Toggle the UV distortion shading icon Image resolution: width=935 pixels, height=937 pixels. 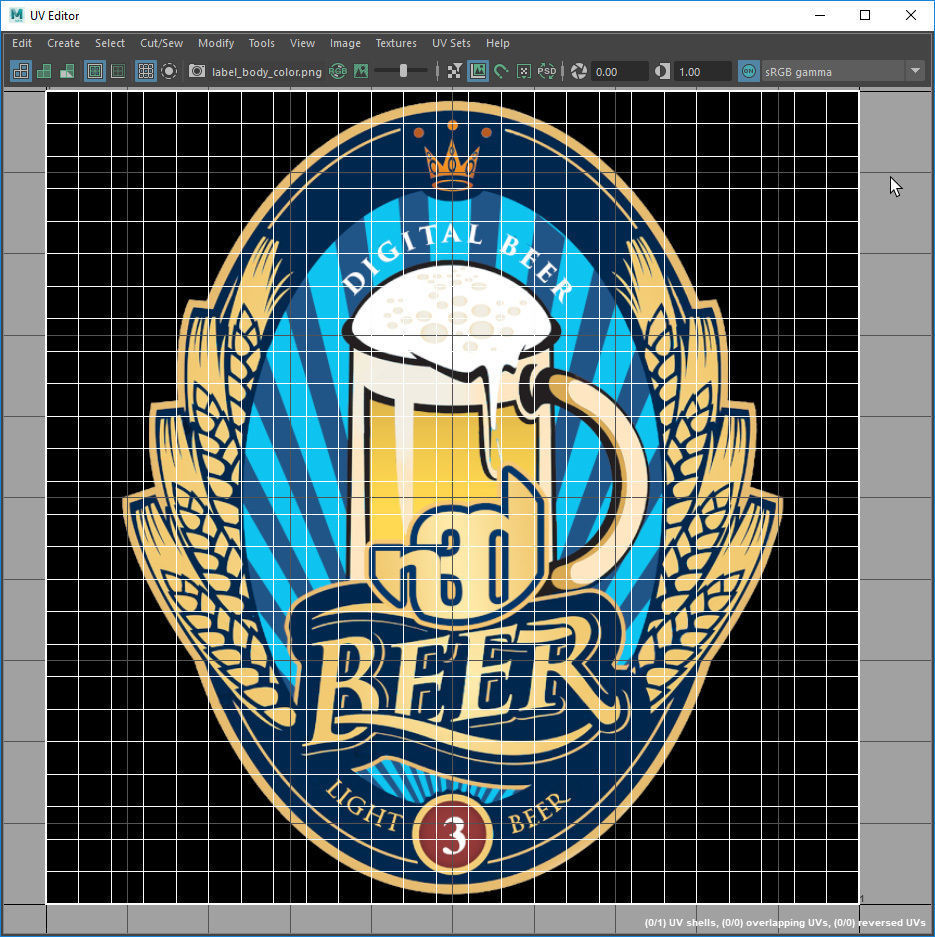point(67,72)
